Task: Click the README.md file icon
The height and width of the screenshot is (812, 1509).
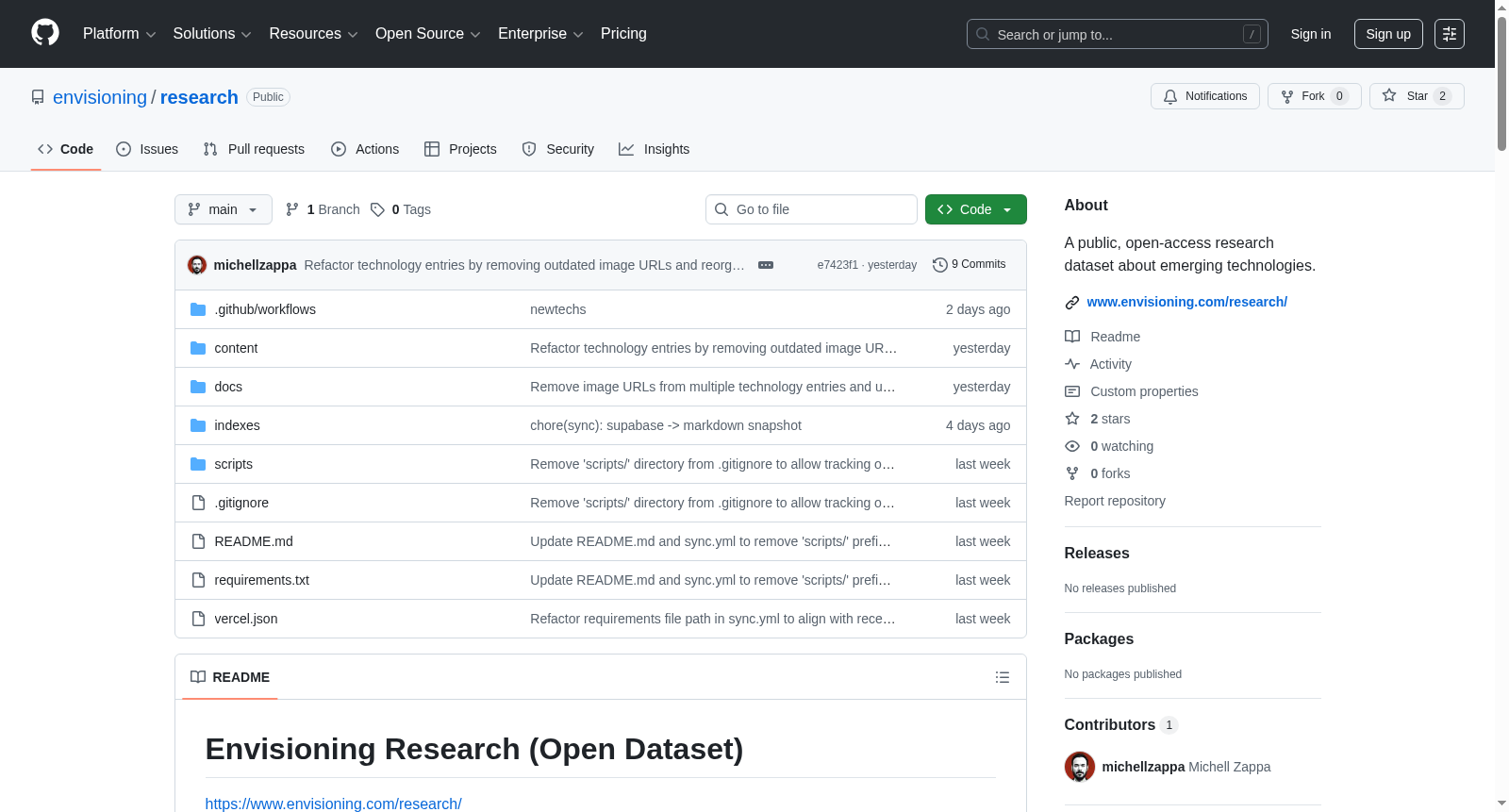Action: pos(198,541)
